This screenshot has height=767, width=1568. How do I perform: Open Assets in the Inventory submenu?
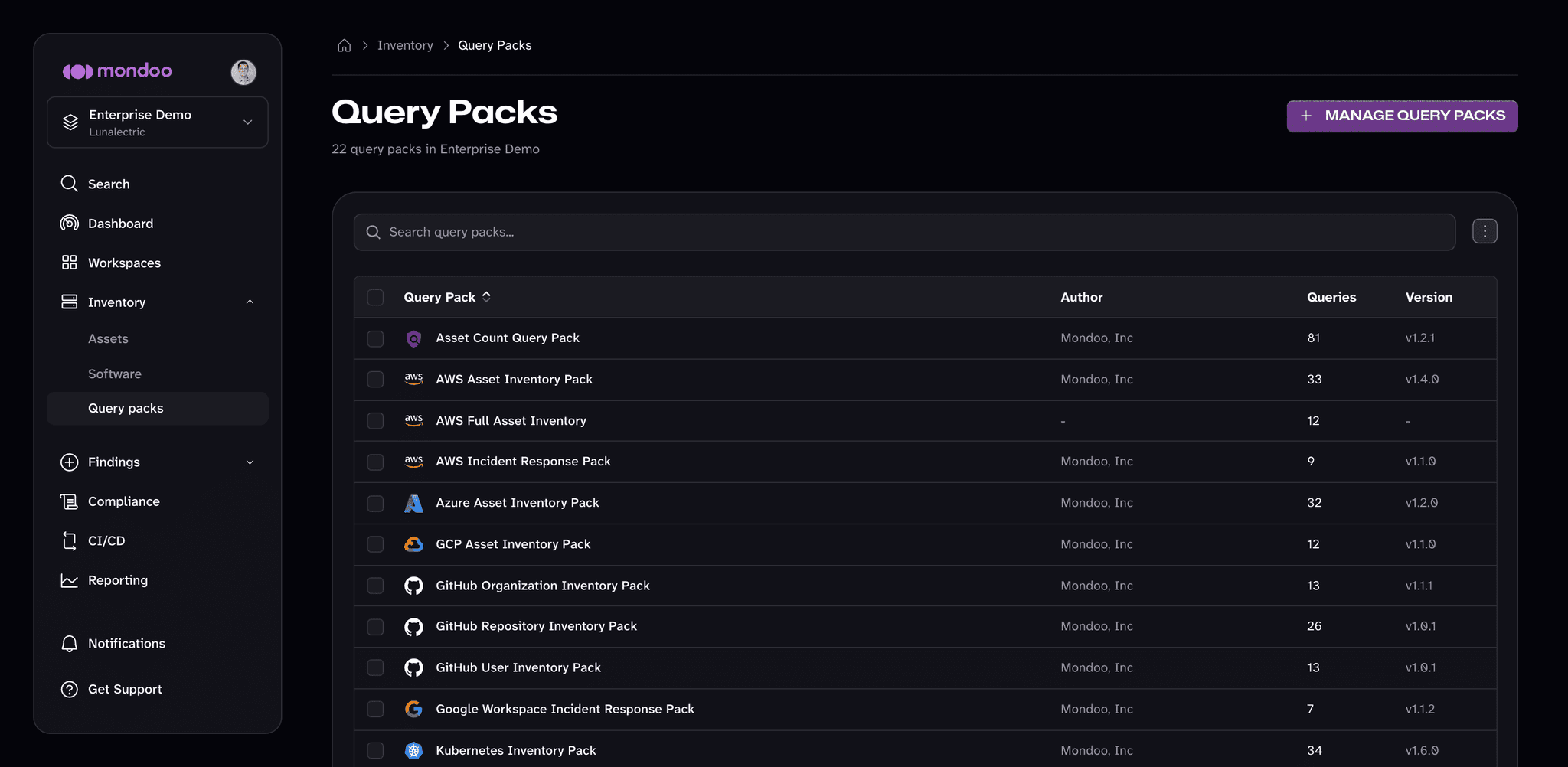pyautogui.click(x=108, y=339)
